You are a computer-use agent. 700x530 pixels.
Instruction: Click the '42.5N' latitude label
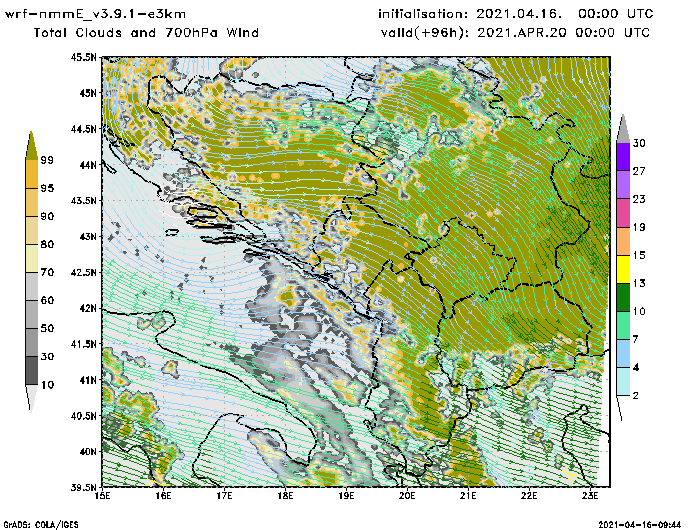coord(83,272)
